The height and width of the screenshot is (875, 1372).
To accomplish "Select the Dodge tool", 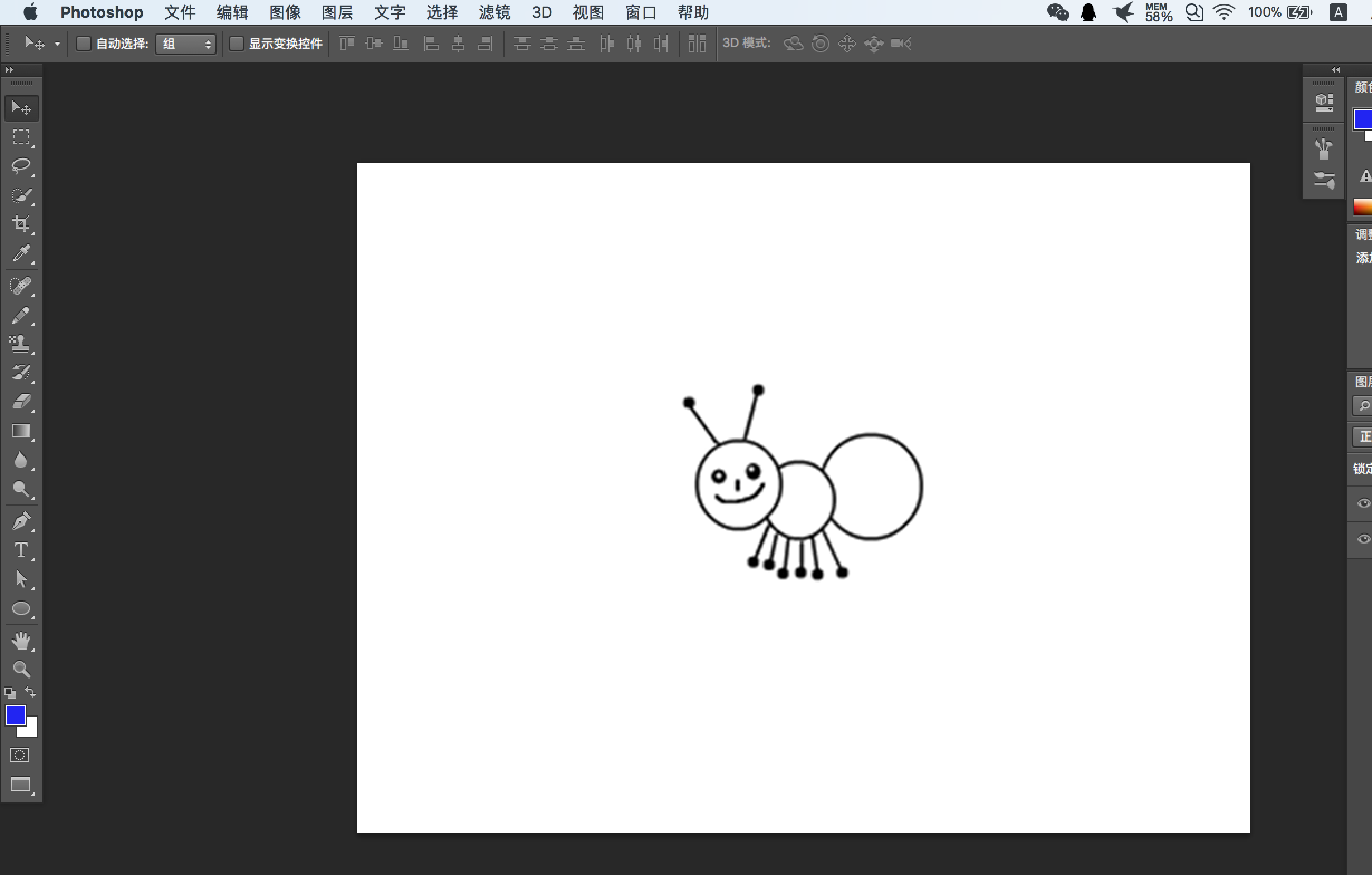I will (22, 489).
